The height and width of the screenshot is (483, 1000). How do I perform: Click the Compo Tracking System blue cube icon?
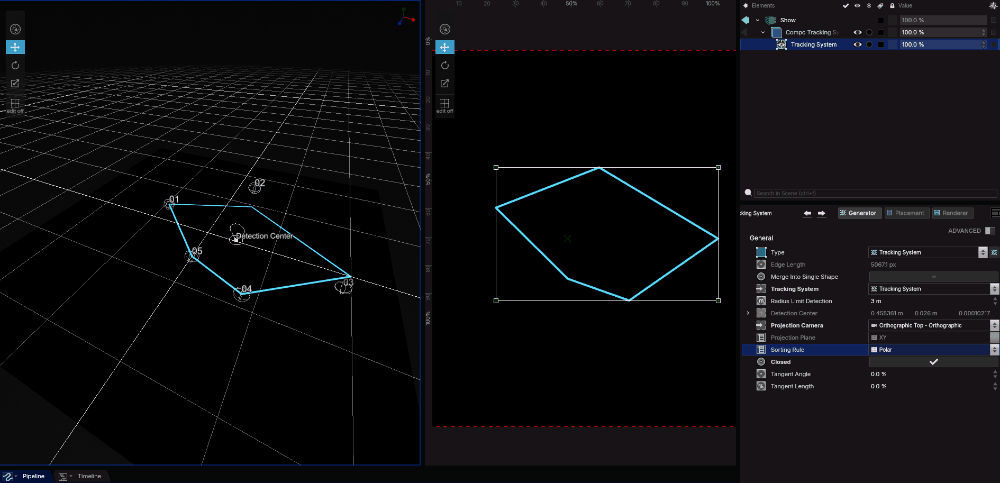point(776,32)
